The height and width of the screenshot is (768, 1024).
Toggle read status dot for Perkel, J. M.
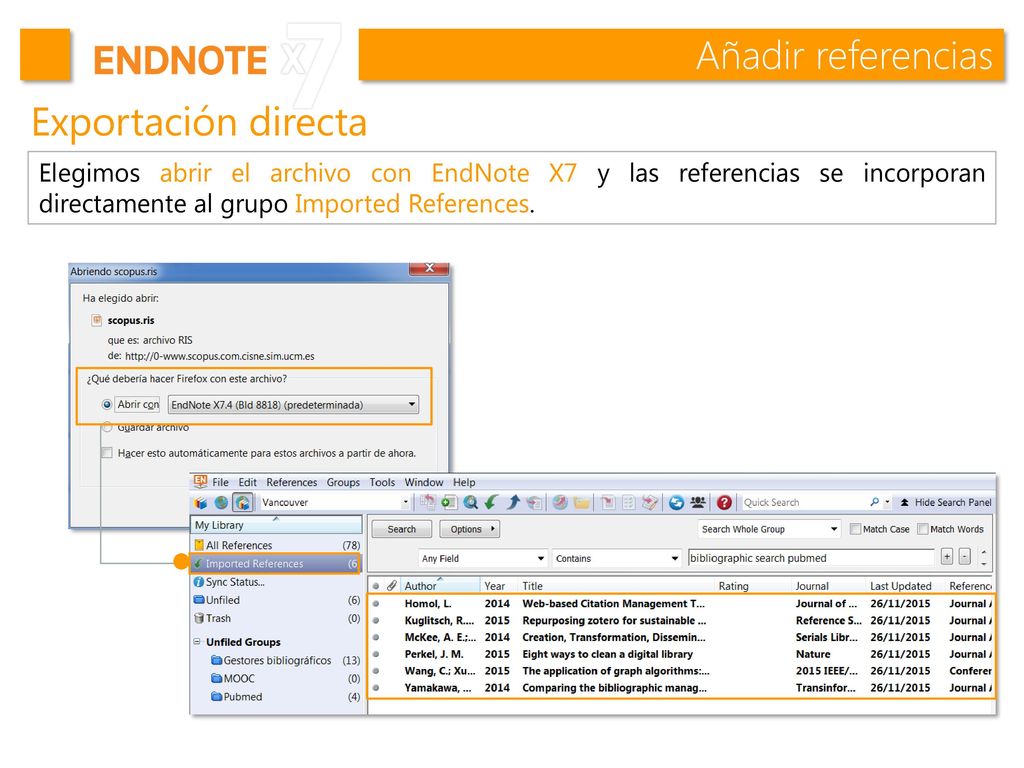click(x=376, y=654)
